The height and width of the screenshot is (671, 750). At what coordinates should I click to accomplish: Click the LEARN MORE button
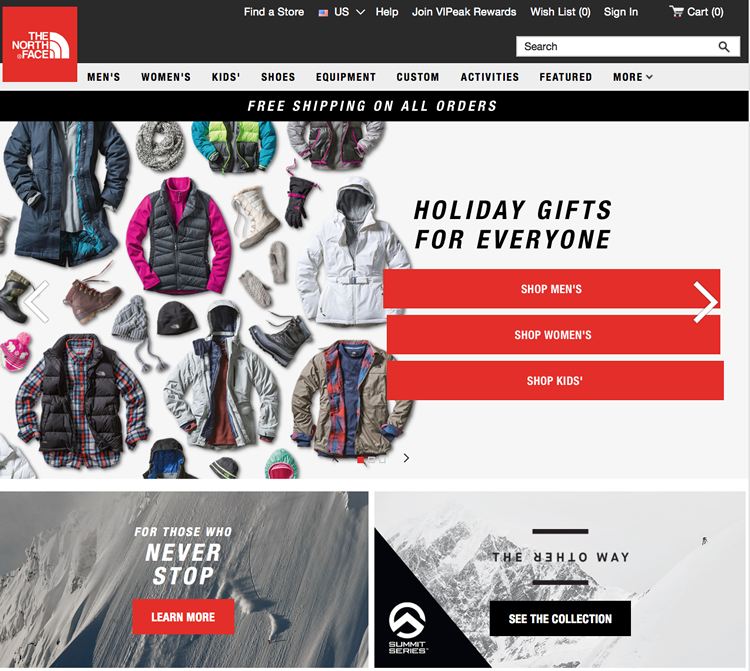[x=183, y=617]
